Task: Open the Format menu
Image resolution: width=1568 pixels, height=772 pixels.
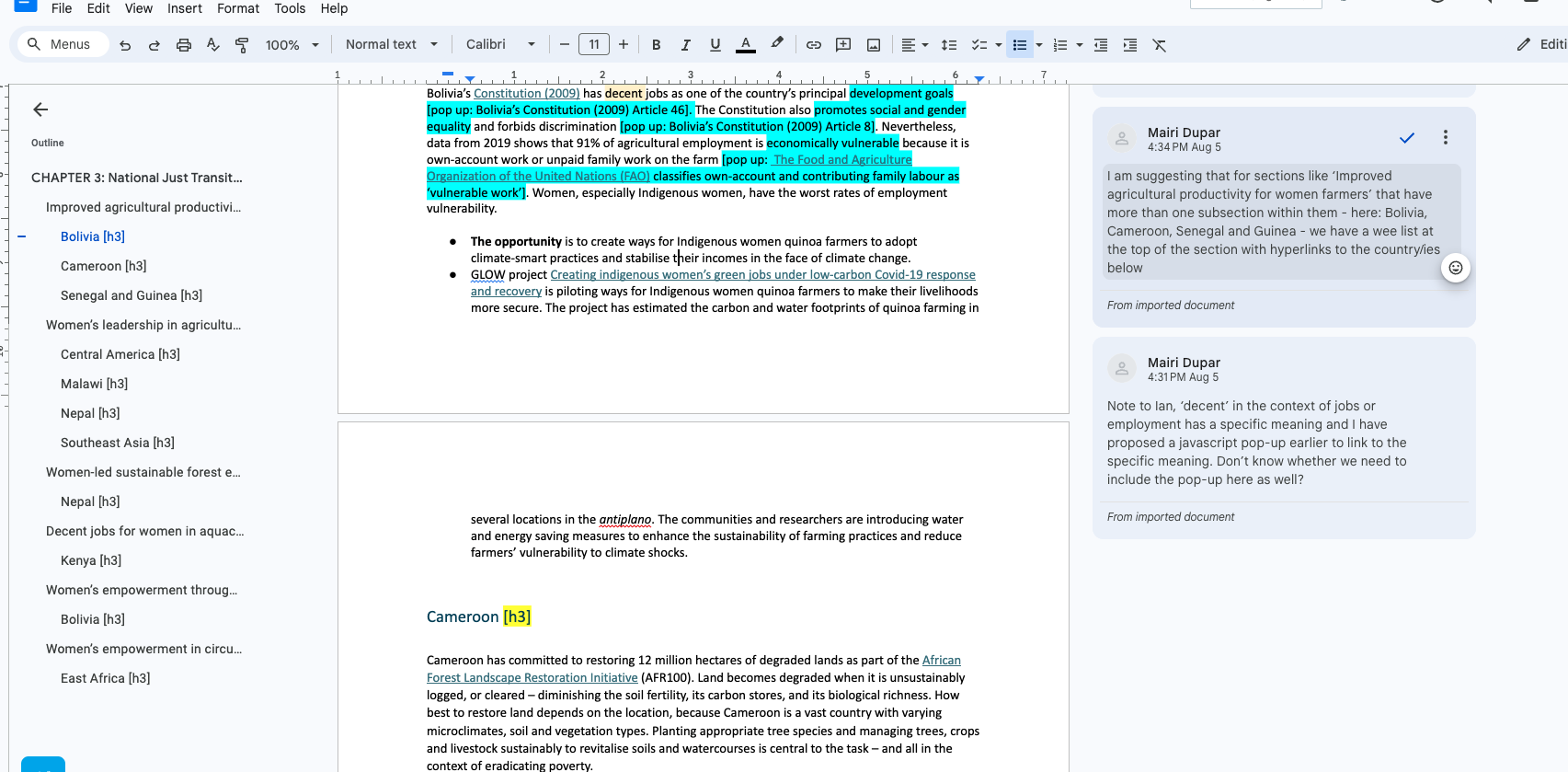Action: coord(238,8)
